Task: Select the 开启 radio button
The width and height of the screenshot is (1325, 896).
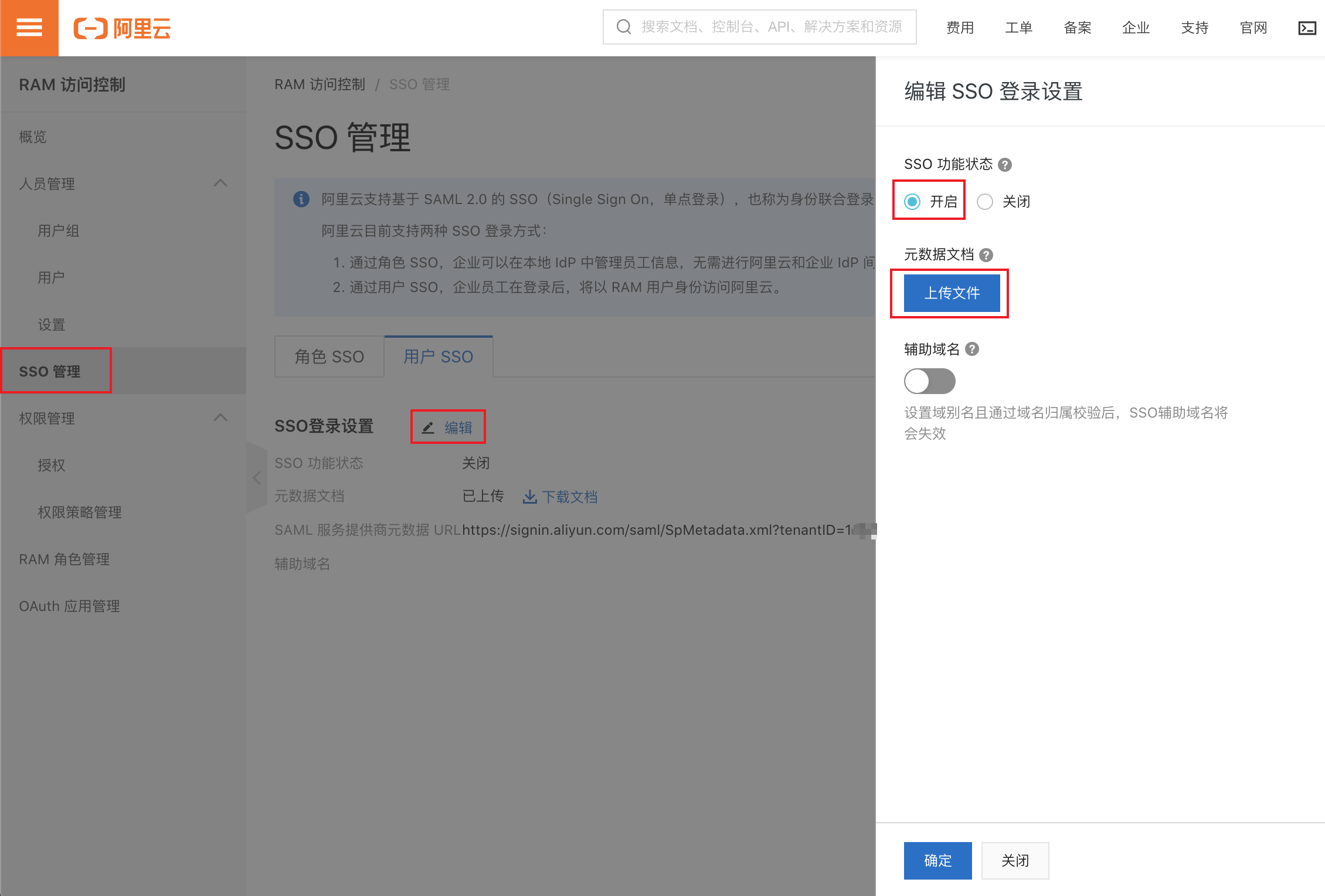Action: (x=911, y=201)
